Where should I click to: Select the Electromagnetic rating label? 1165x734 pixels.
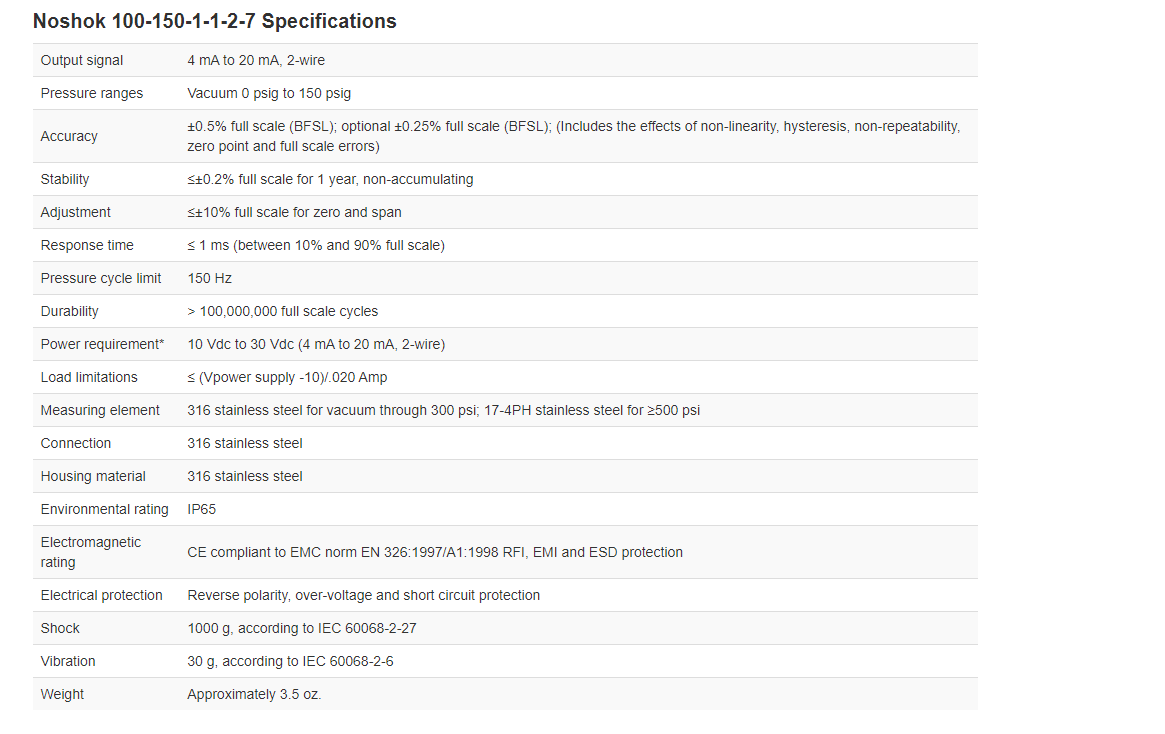(91, 552)
